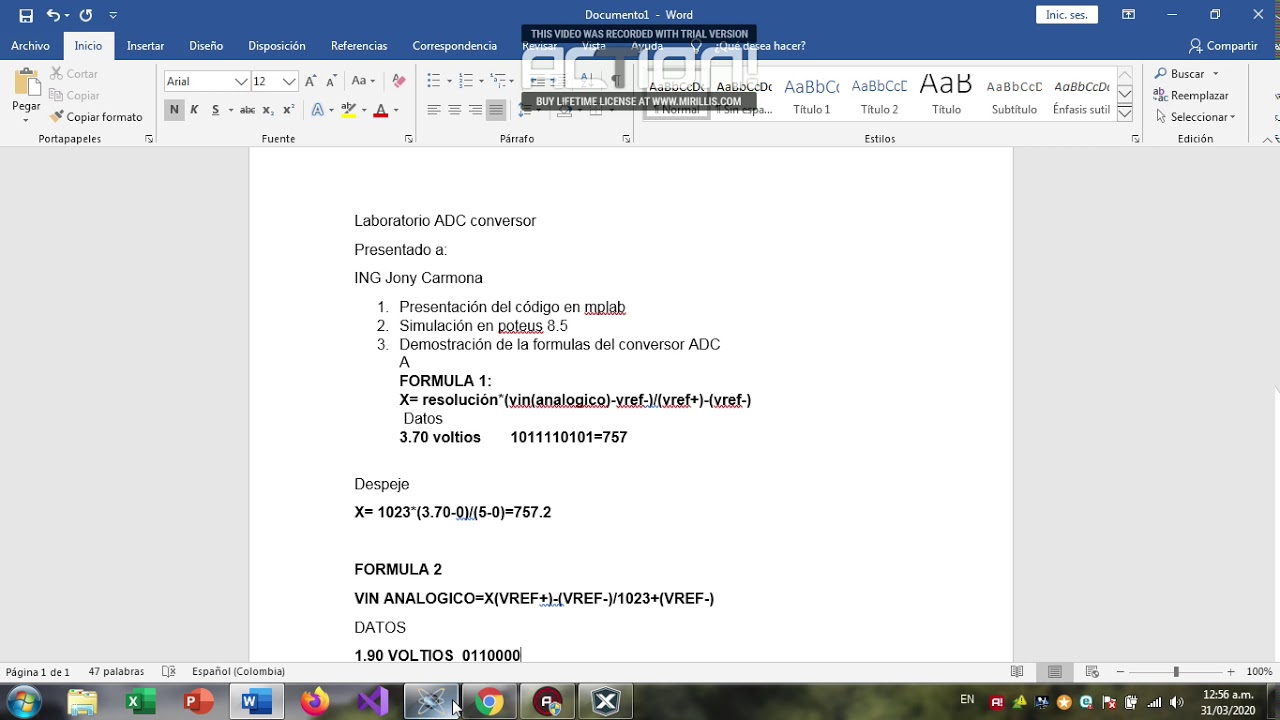The width and height of the screenshot is (1280, 720).
Task: Apply the Subtítulo style
Action: [x=1014, y=96]
